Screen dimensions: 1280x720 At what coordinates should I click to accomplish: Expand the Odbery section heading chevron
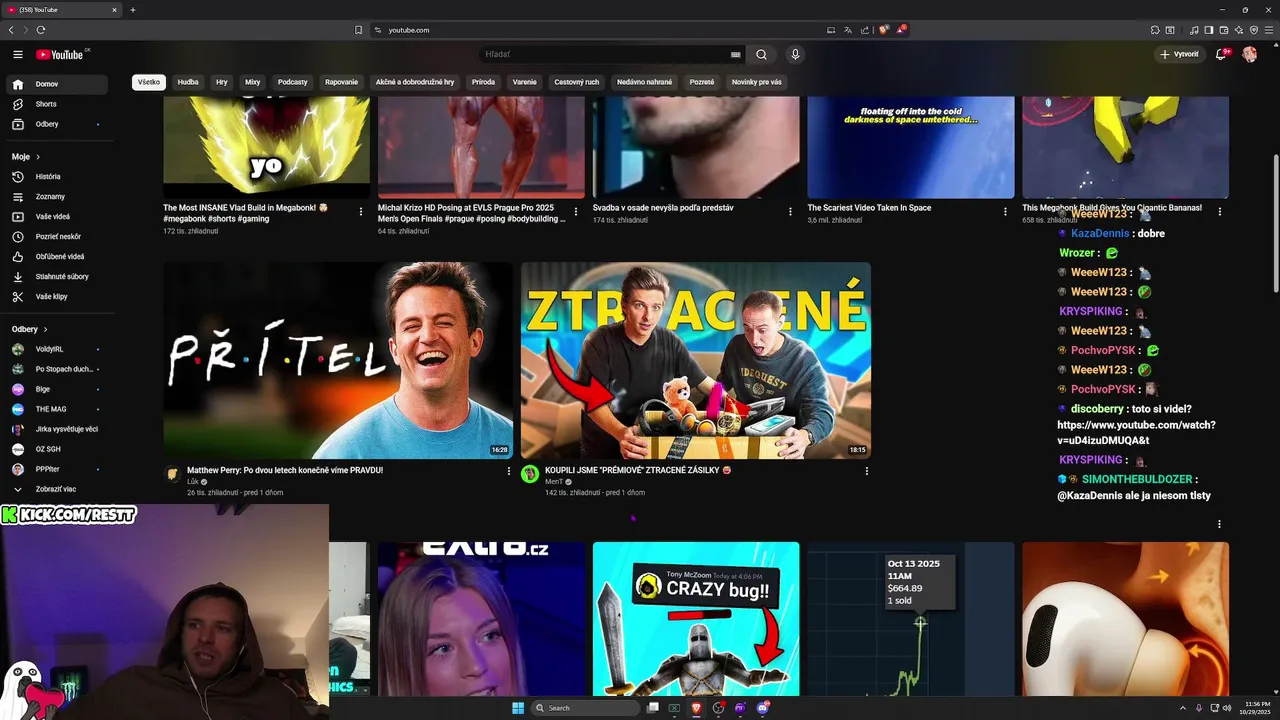pyautogui.click(x=45, y=329)
